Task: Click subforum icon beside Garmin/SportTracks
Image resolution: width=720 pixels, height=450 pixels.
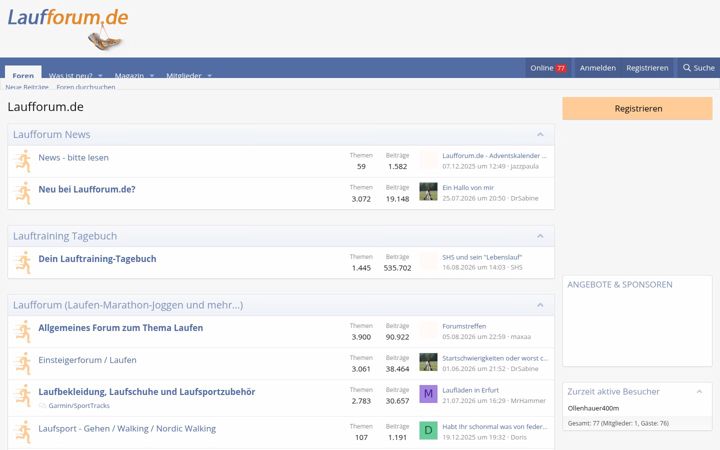Action: tap(42, 405)
